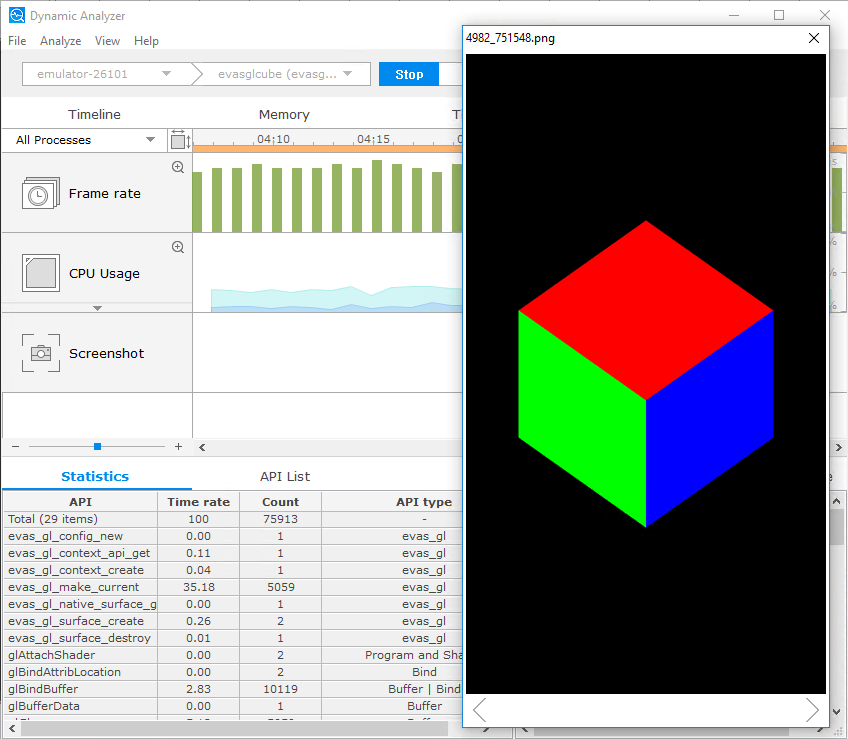The image size is (848, 739).
Task: Open the Help menu
Action: 146,41
